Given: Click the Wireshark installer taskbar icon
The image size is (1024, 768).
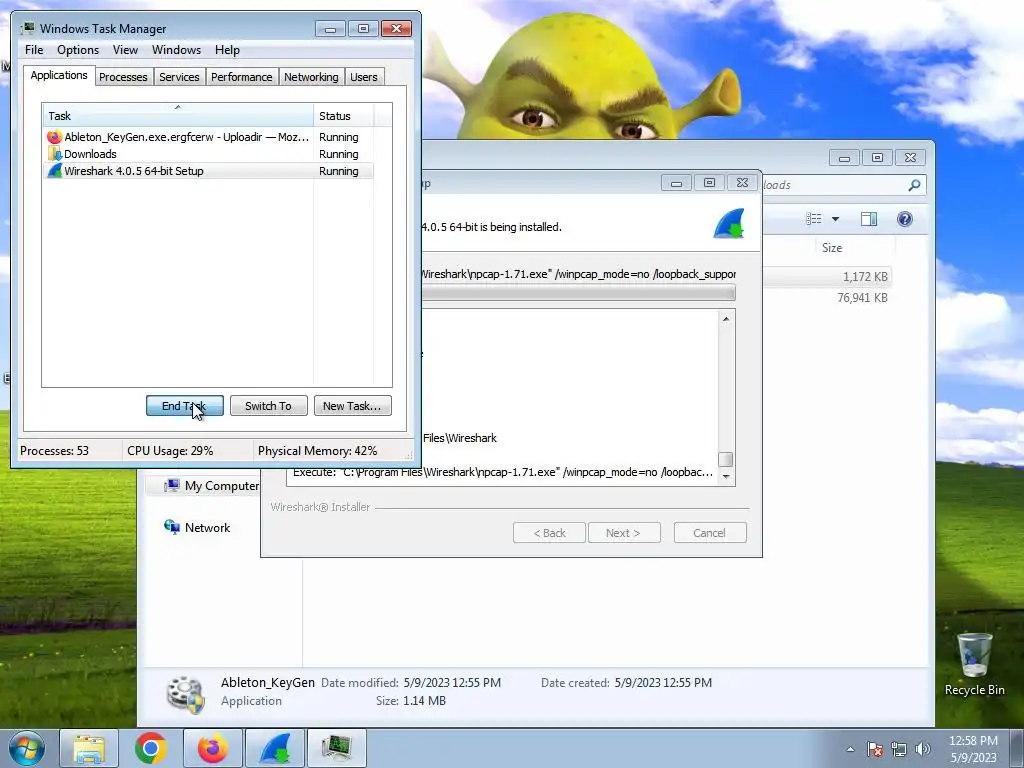Looking at the screenshot, I should click(x=275, y=748).
